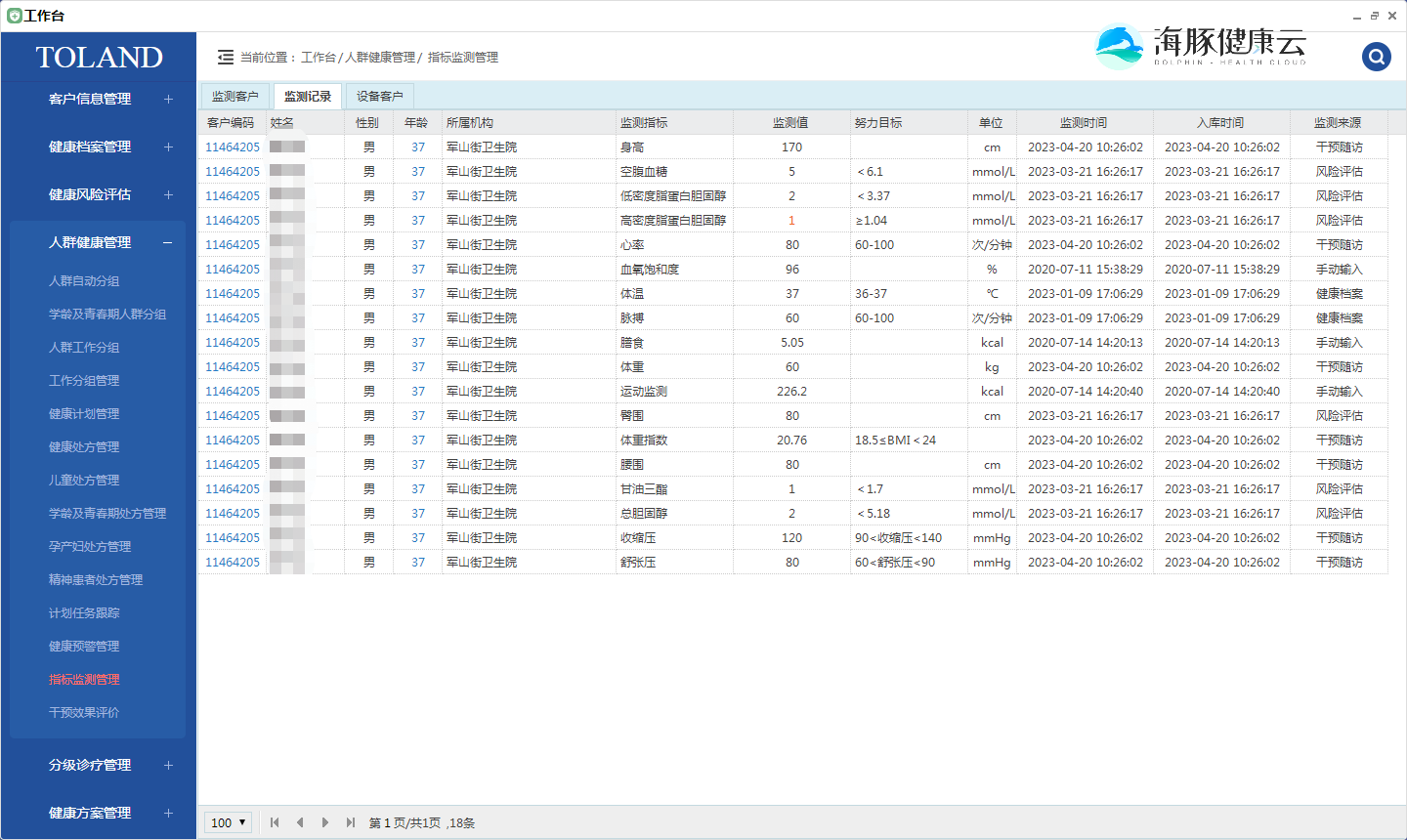Collapse 人群健康管理 menu section
The image size is (1407, 840).
pyautogui.click(x=168, y=242)
